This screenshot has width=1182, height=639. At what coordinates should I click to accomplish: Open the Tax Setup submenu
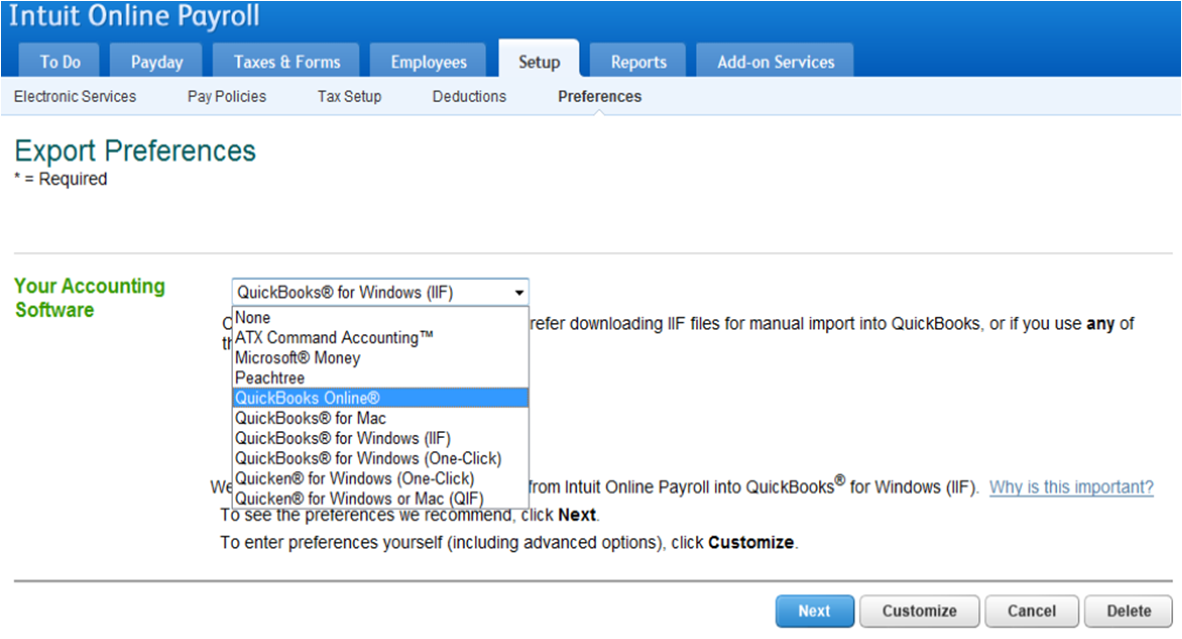click(349, 96)
